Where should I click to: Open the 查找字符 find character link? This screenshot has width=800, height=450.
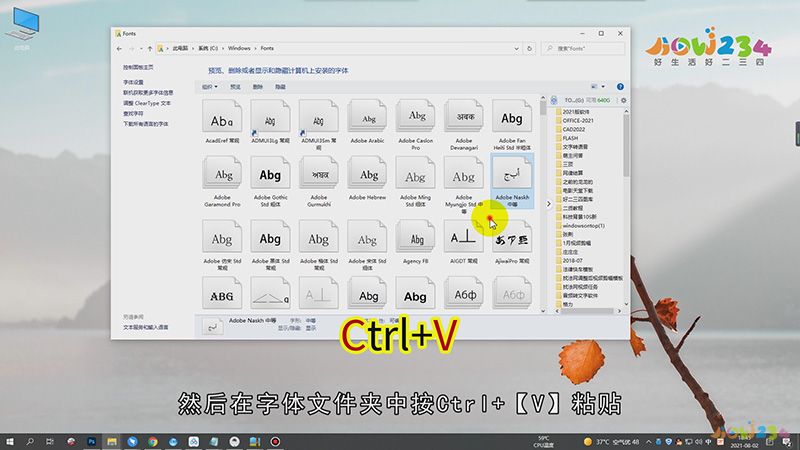pos(133,114)
